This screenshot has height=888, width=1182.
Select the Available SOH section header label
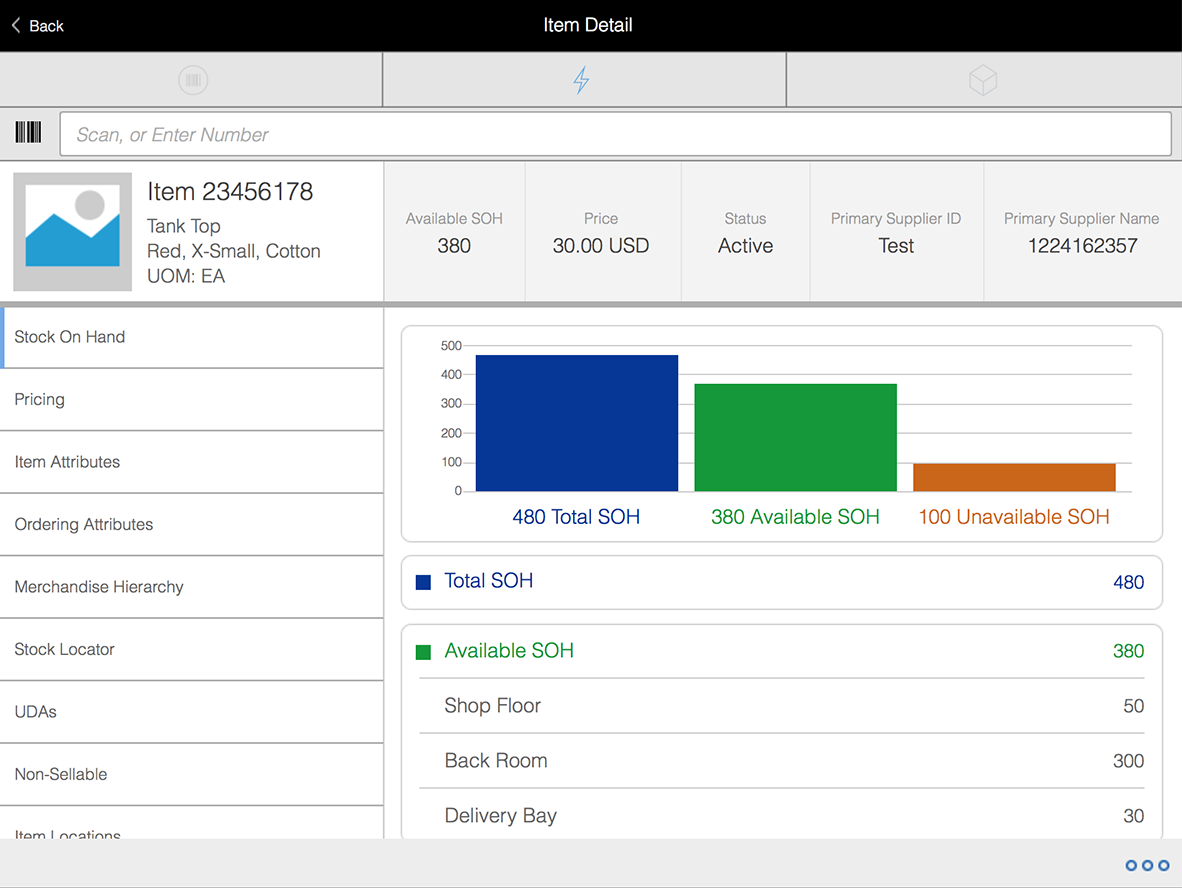pyautogui.click(x=509, y=651)
